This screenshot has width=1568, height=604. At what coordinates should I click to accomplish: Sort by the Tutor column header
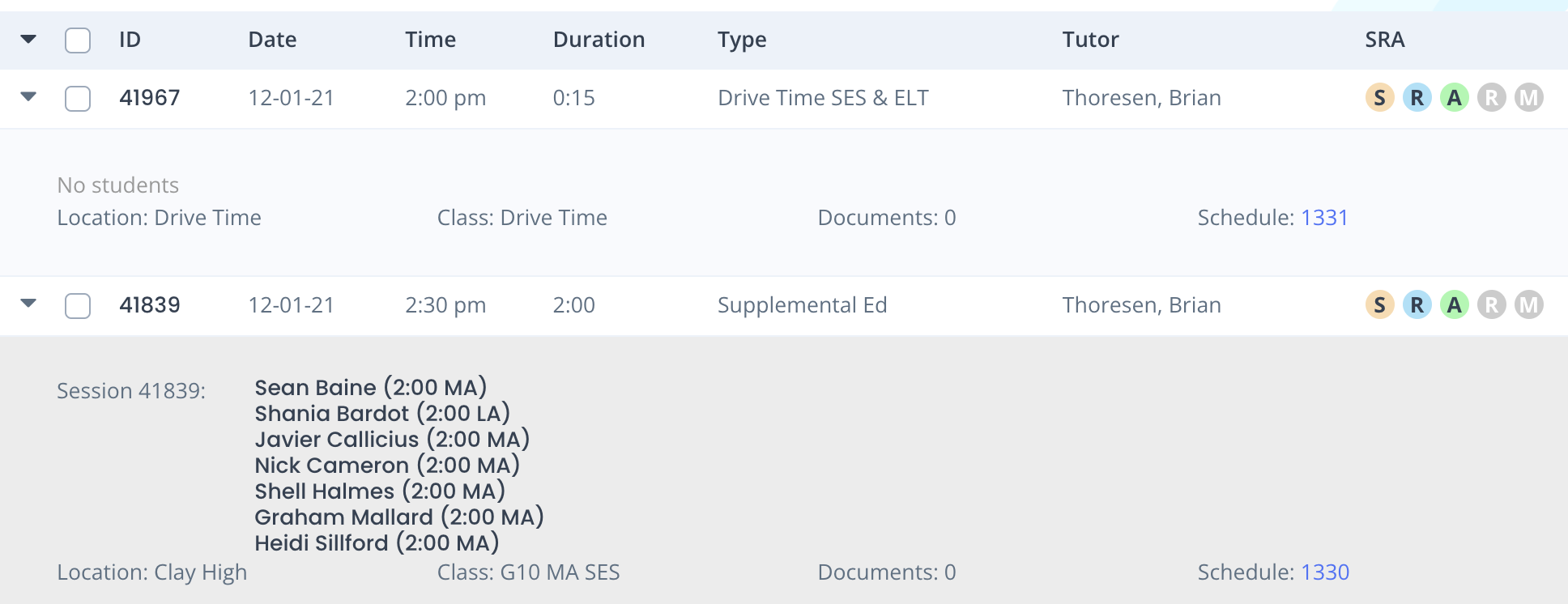point(1090,40)
